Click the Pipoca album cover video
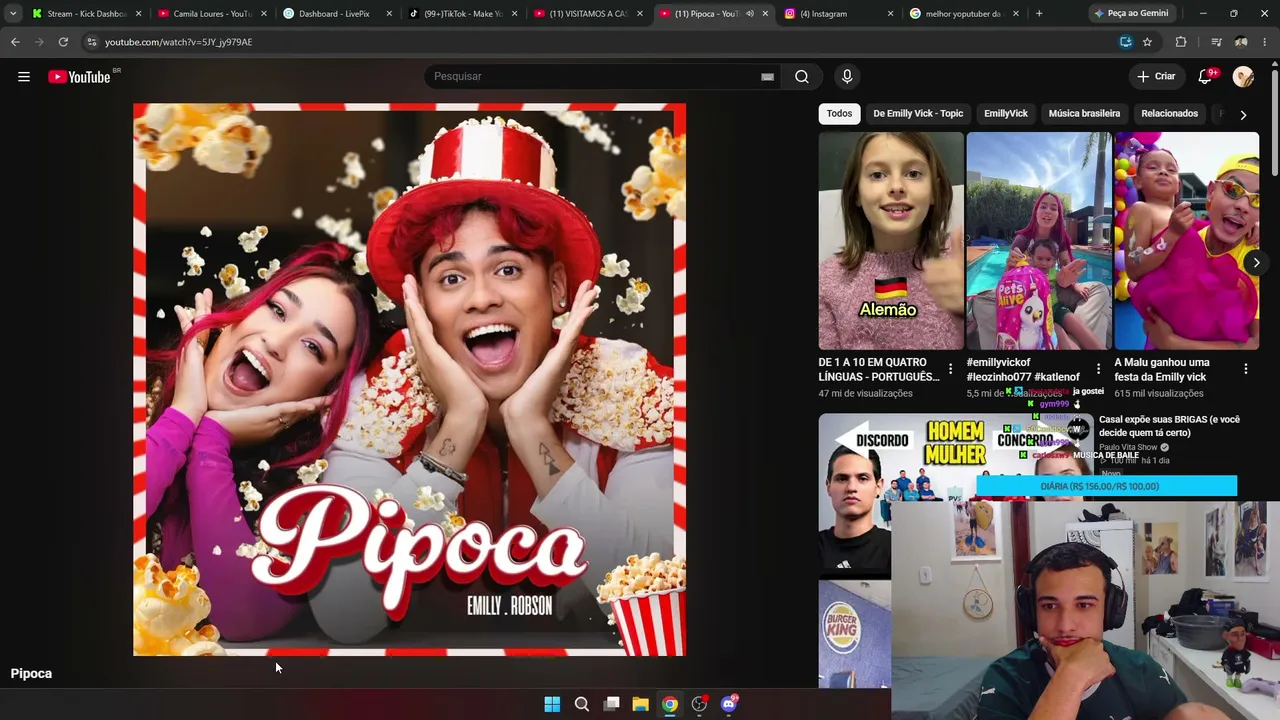Screen dimensions: 1280x720 (x=410, y=380)
